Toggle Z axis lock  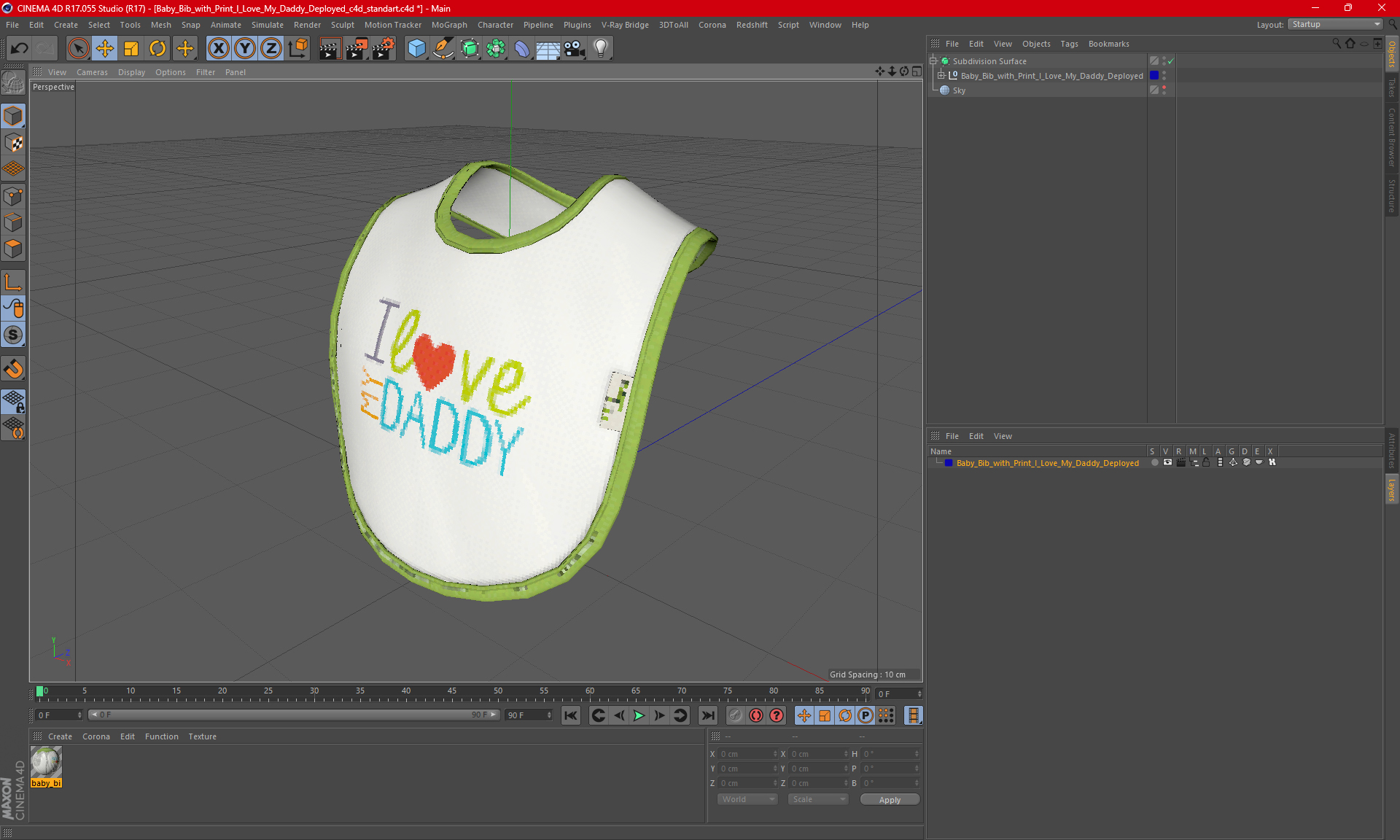(271, 49)
